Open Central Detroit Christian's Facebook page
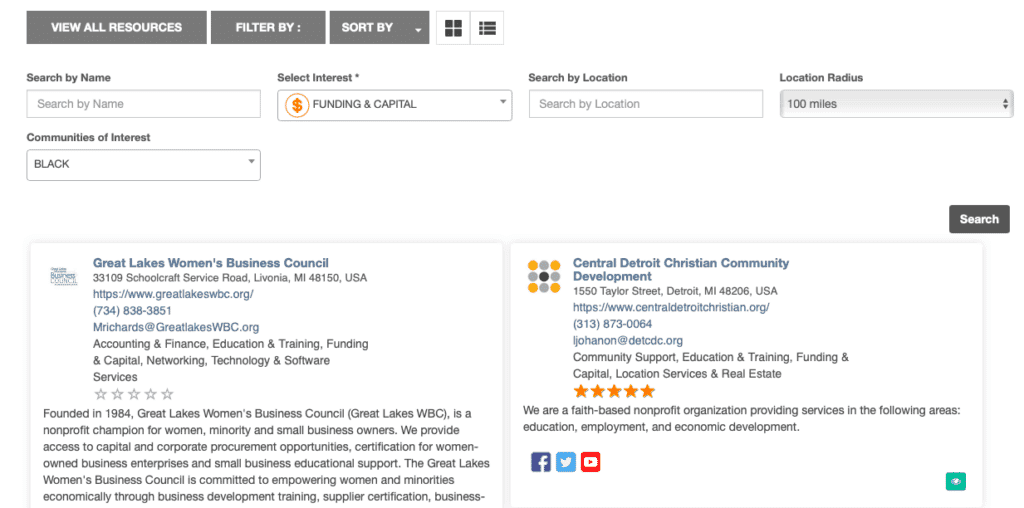Image resolution: width=1024 pixels, height=508 pixels. tap(541, 462)
